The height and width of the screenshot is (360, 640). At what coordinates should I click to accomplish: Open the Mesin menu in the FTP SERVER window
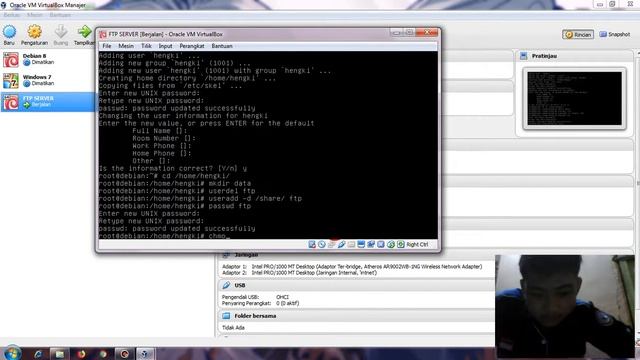tap(126, 46)
